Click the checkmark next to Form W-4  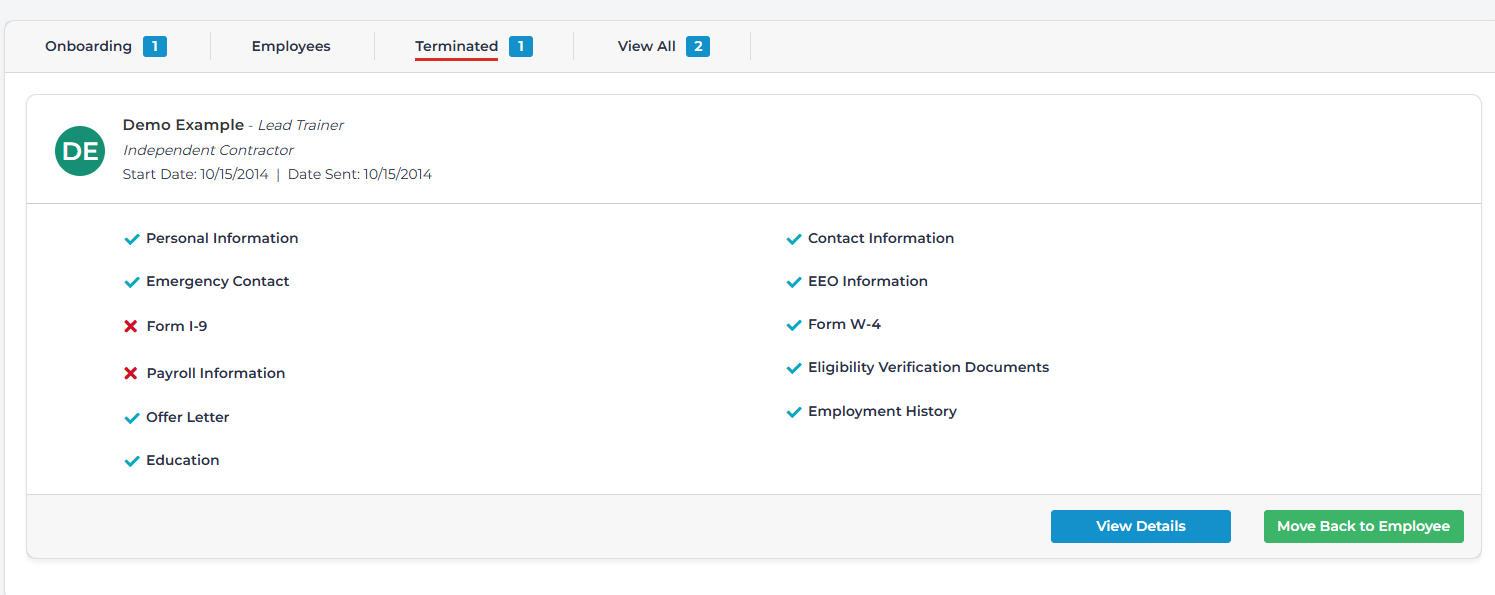(794, 325)
